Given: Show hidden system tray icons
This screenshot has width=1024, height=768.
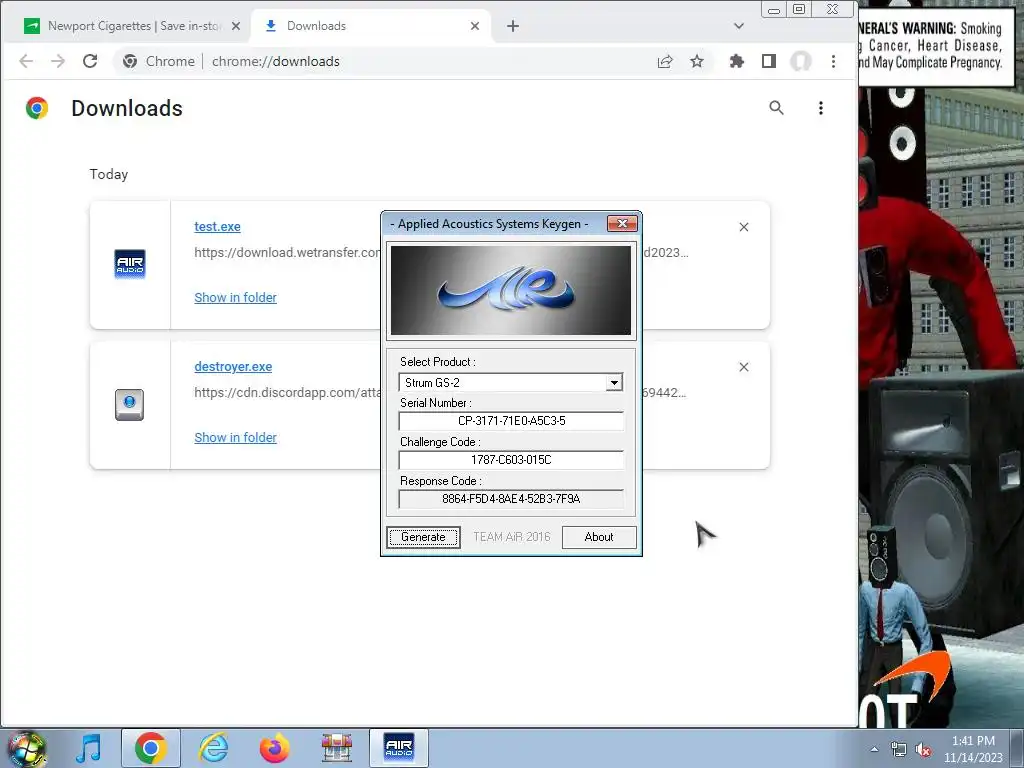Looking at the screenshot, I should pos(874,750).
